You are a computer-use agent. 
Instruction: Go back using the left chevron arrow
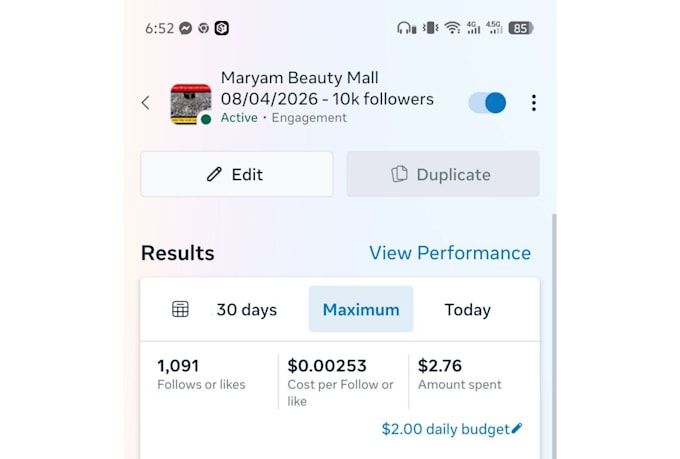coord(146,103)
